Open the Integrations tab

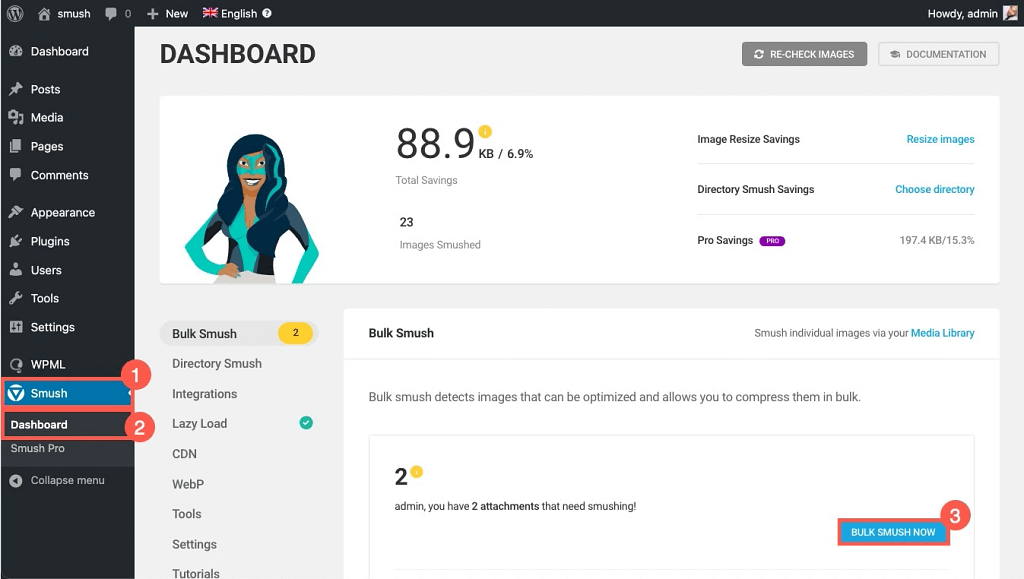[x=204, y=394]
